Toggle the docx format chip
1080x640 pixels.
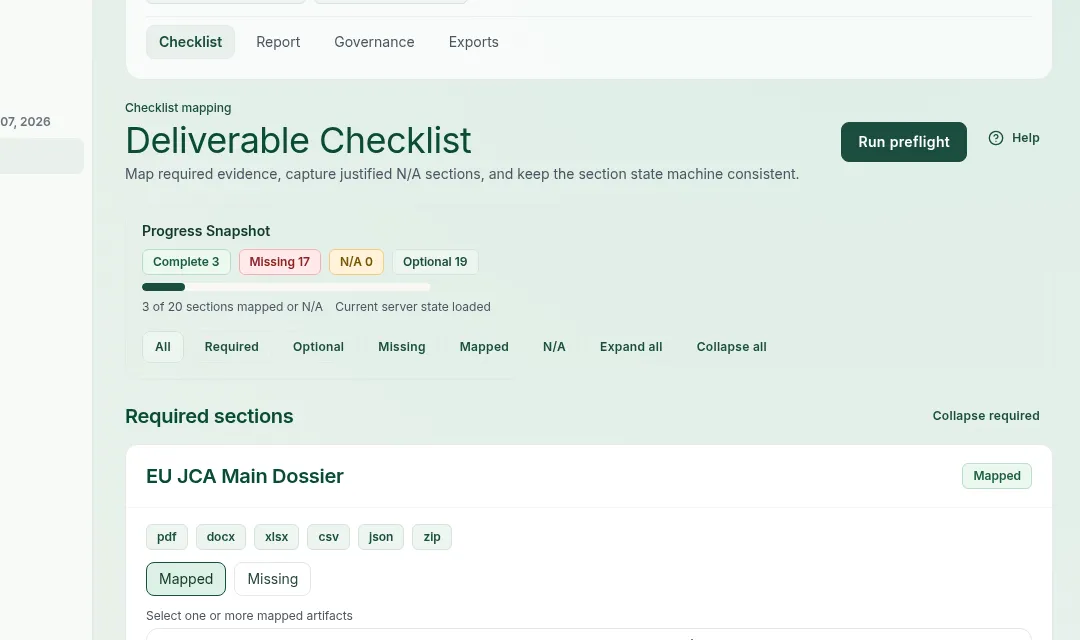coord(220,536)
